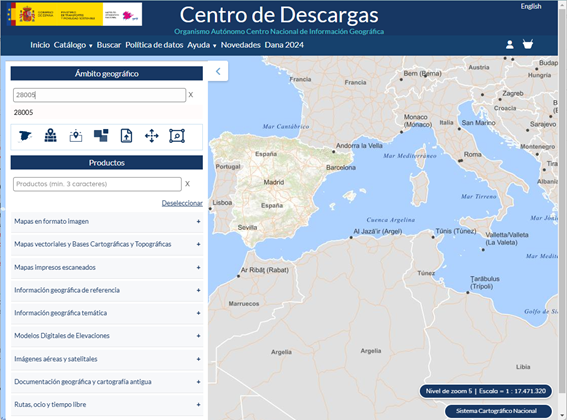Expand Modelos Digitales de Elevaciones
Viewport: 567px width, 420px height.
(x=107, y=336)
